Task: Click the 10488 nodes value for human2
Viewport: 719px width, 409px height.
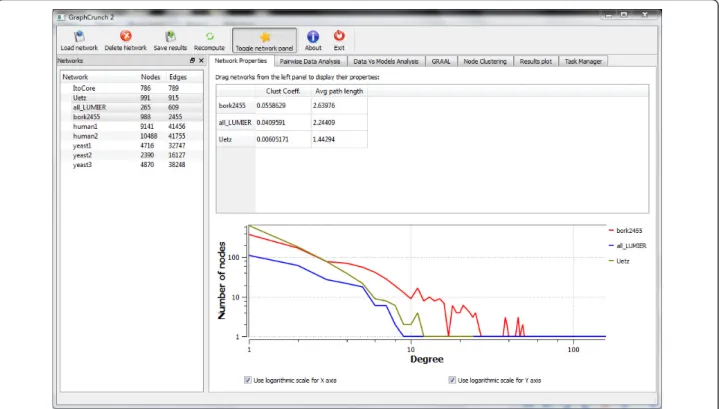Action: (149, 136)
